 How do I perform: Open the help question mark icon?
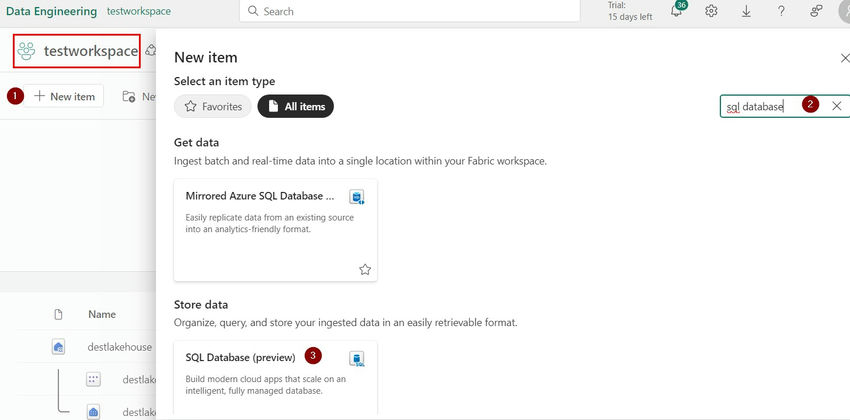point(781,11)
